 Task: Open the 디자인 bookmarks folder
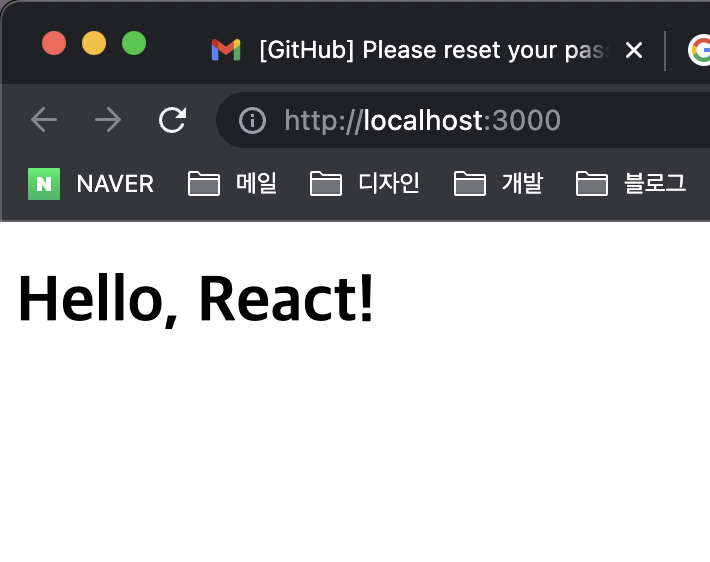click(365, 183)
